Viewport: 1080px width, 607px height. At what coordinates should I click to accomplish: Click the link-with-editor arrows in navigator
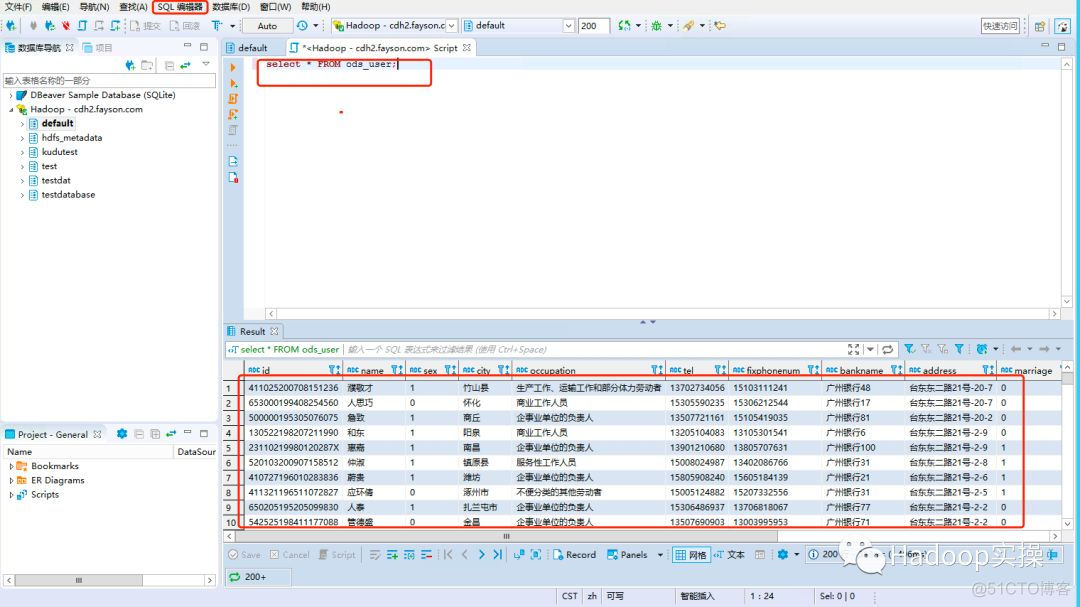(185, 65)
